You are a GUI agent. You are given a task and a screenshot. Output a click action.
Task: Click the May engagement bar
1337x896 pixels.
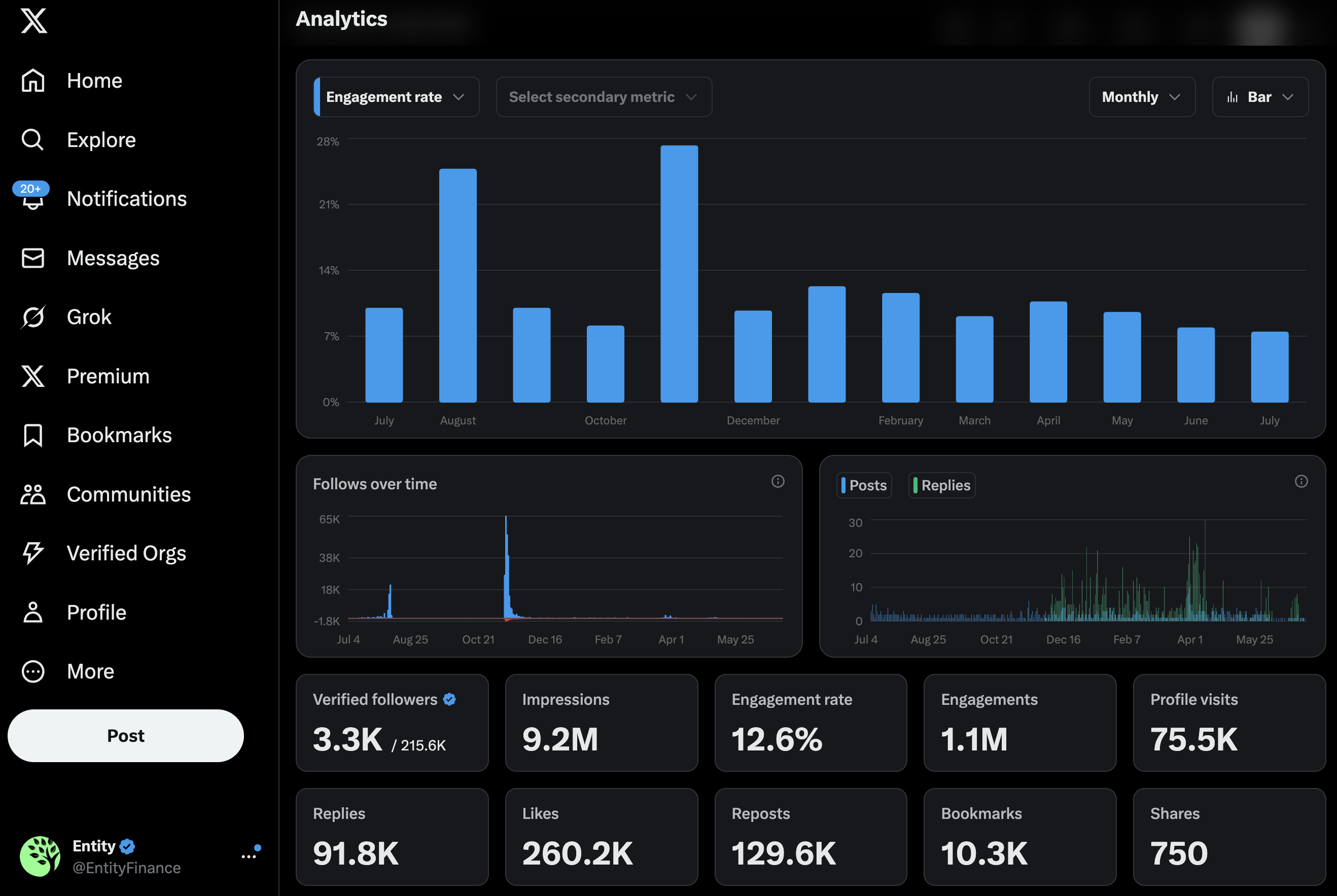click(1122, 357)
